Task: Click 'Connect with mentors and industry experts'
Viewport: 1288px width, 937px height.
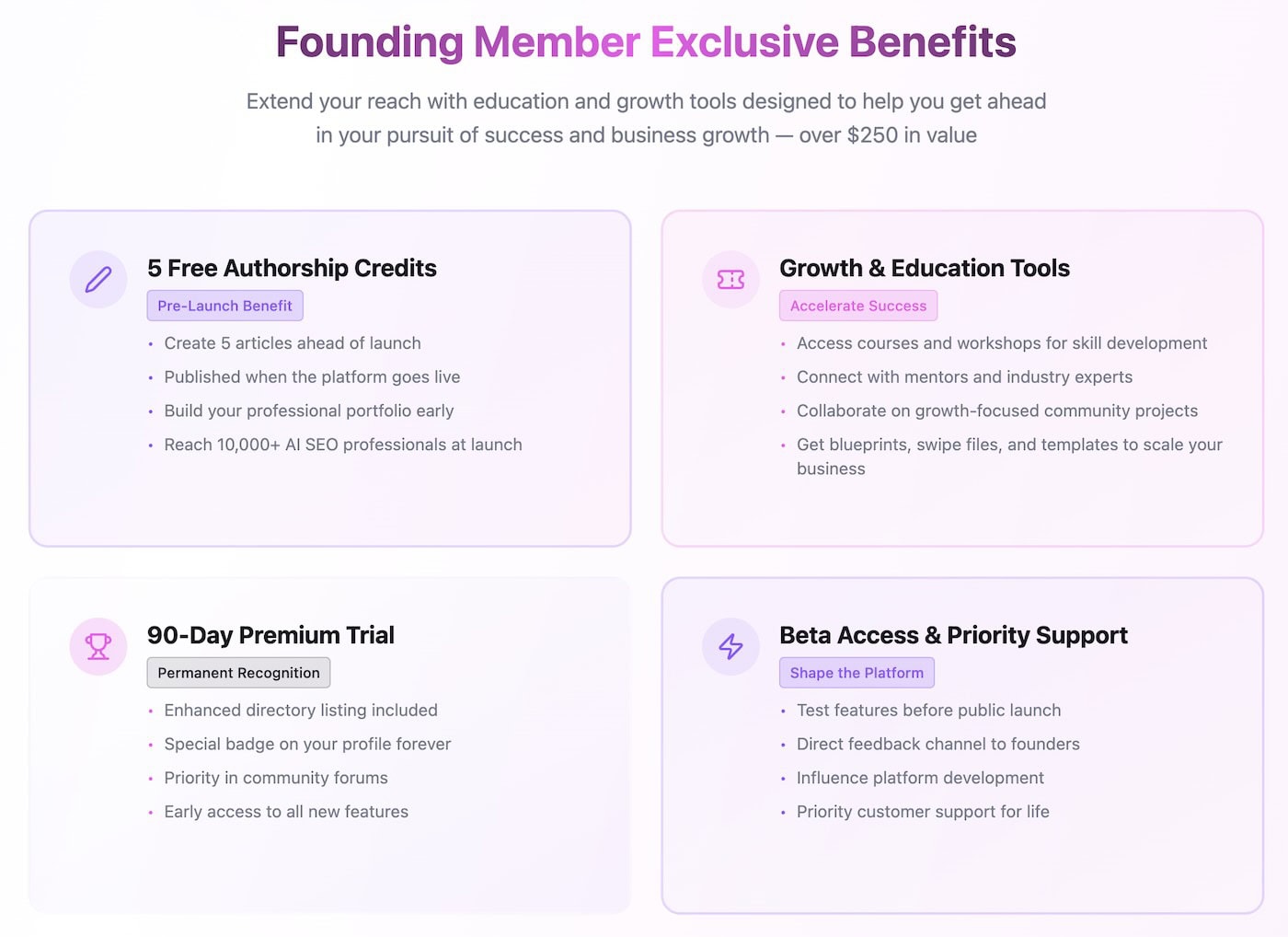Action: coord(964,377)
